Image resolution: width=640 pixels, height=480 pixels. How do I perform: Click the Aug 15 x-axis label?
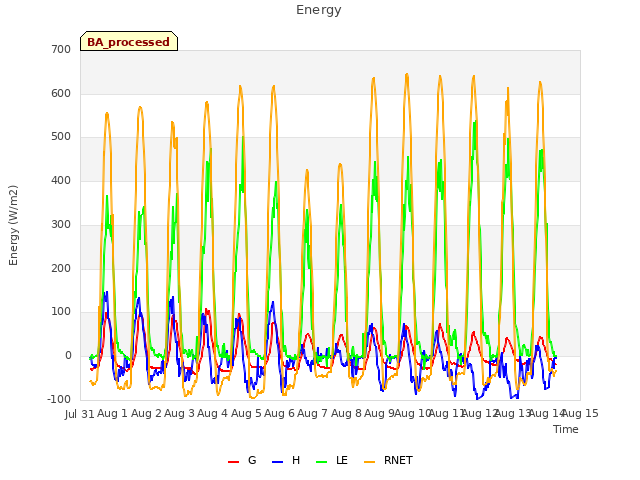580,413
